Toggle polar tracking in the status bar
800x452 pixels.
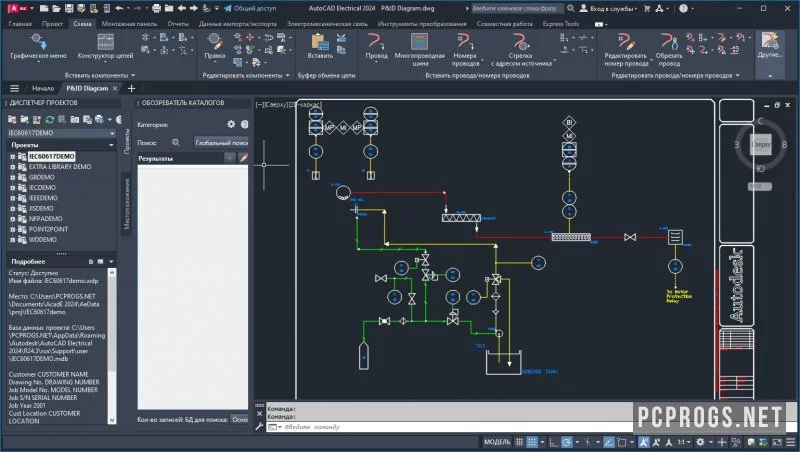[x=567, y=442]
